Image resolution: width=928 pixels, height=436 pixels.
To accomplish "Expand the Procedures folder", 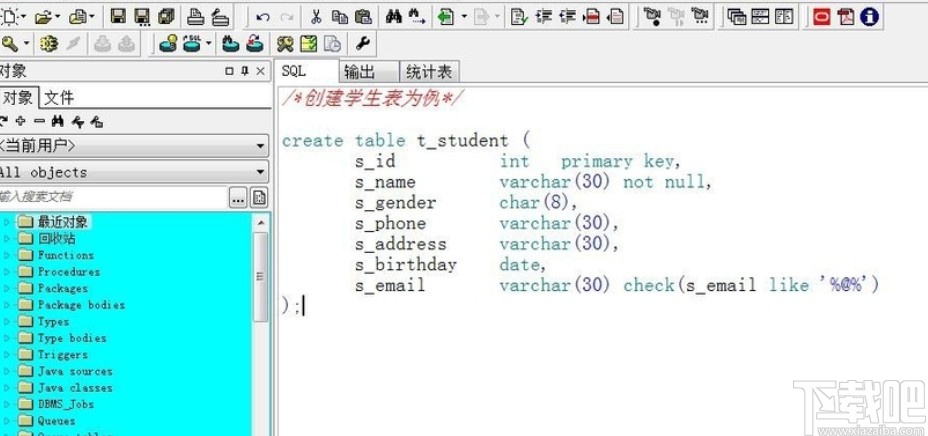I will pos(7,272).
